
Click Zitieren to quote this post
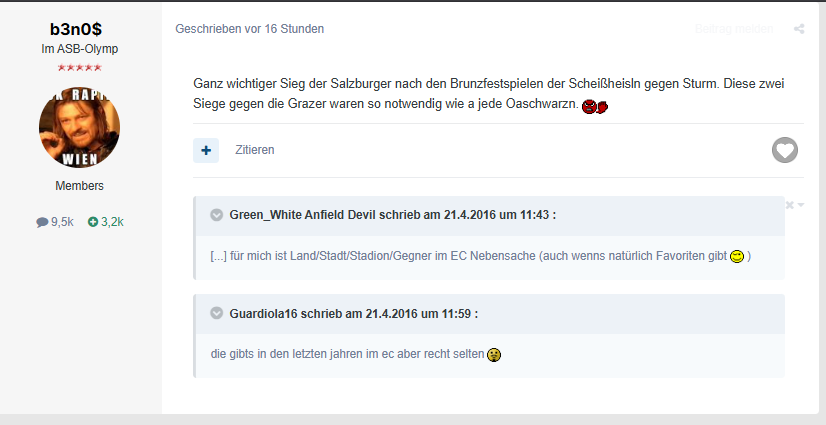(255, 150)
